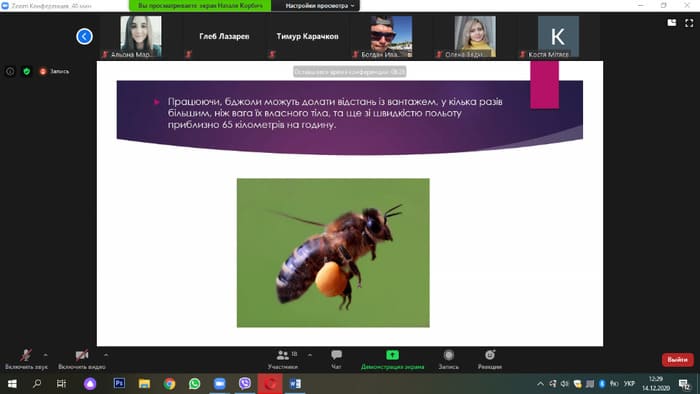Open Task View on the taskbar
The height and width of the screenshot is (394, 700).
pyautogui.click(x=62, y=384)
